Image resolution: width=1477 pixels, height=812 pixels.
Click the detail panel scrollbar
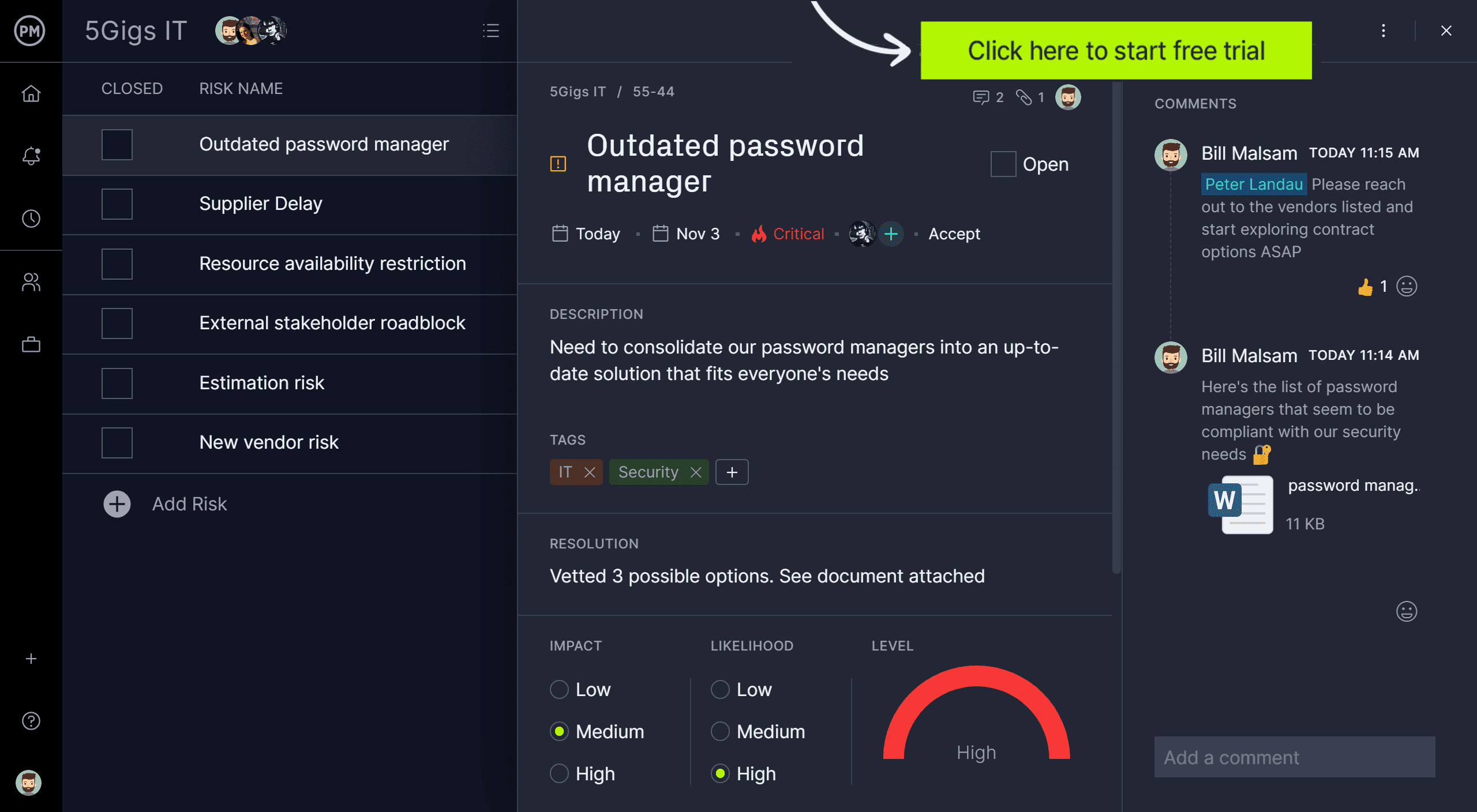pos(1116,329)
